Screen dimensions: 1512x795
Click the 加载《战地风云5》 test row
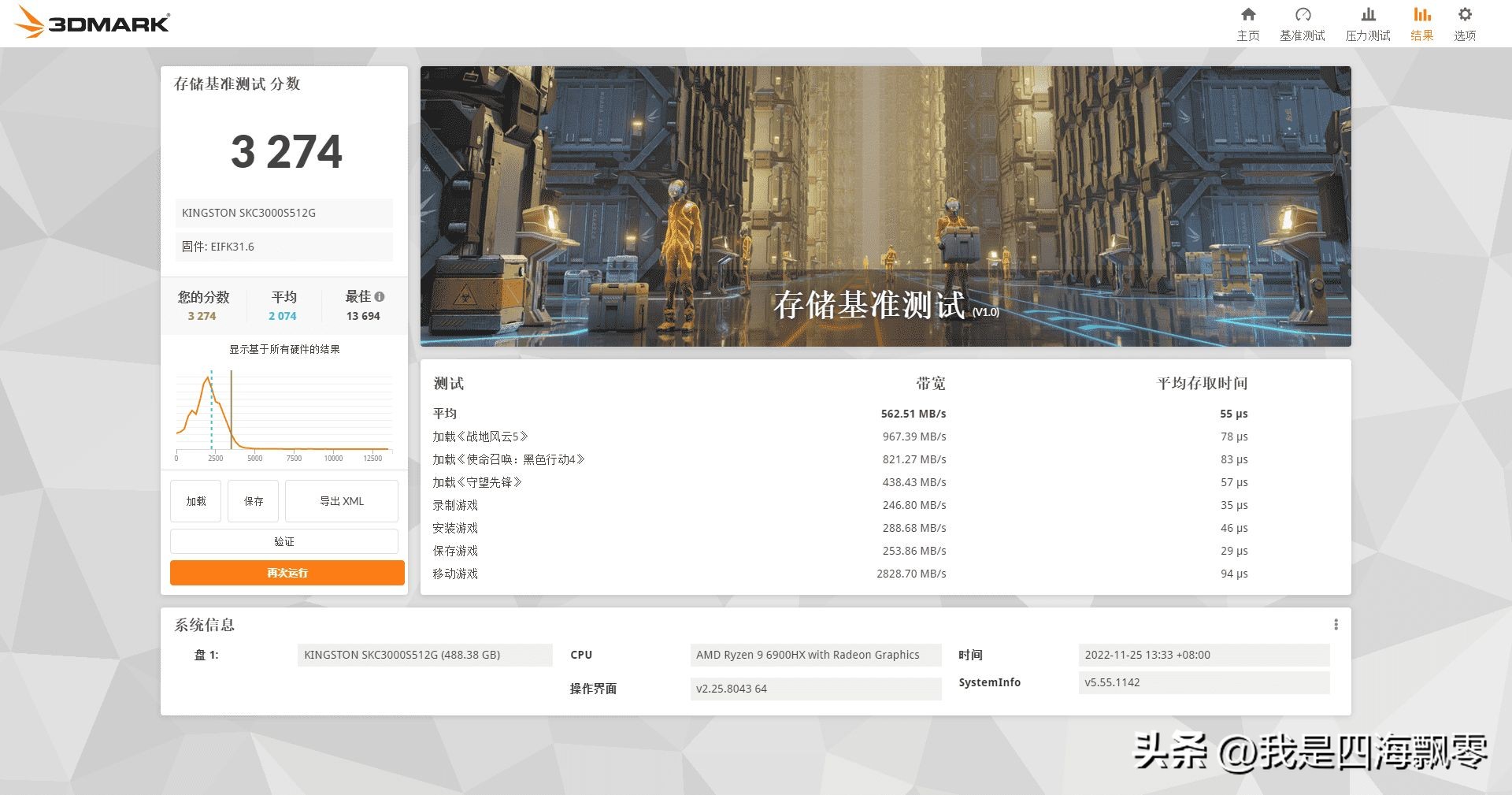[886, 437]
